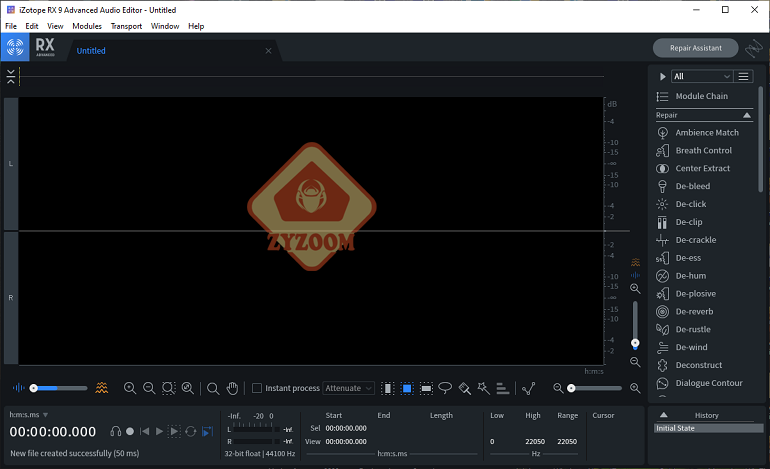Screen dimensions: 770x469
Task: Toggle the headphones input monitoring button
Action: coord(115,432)
